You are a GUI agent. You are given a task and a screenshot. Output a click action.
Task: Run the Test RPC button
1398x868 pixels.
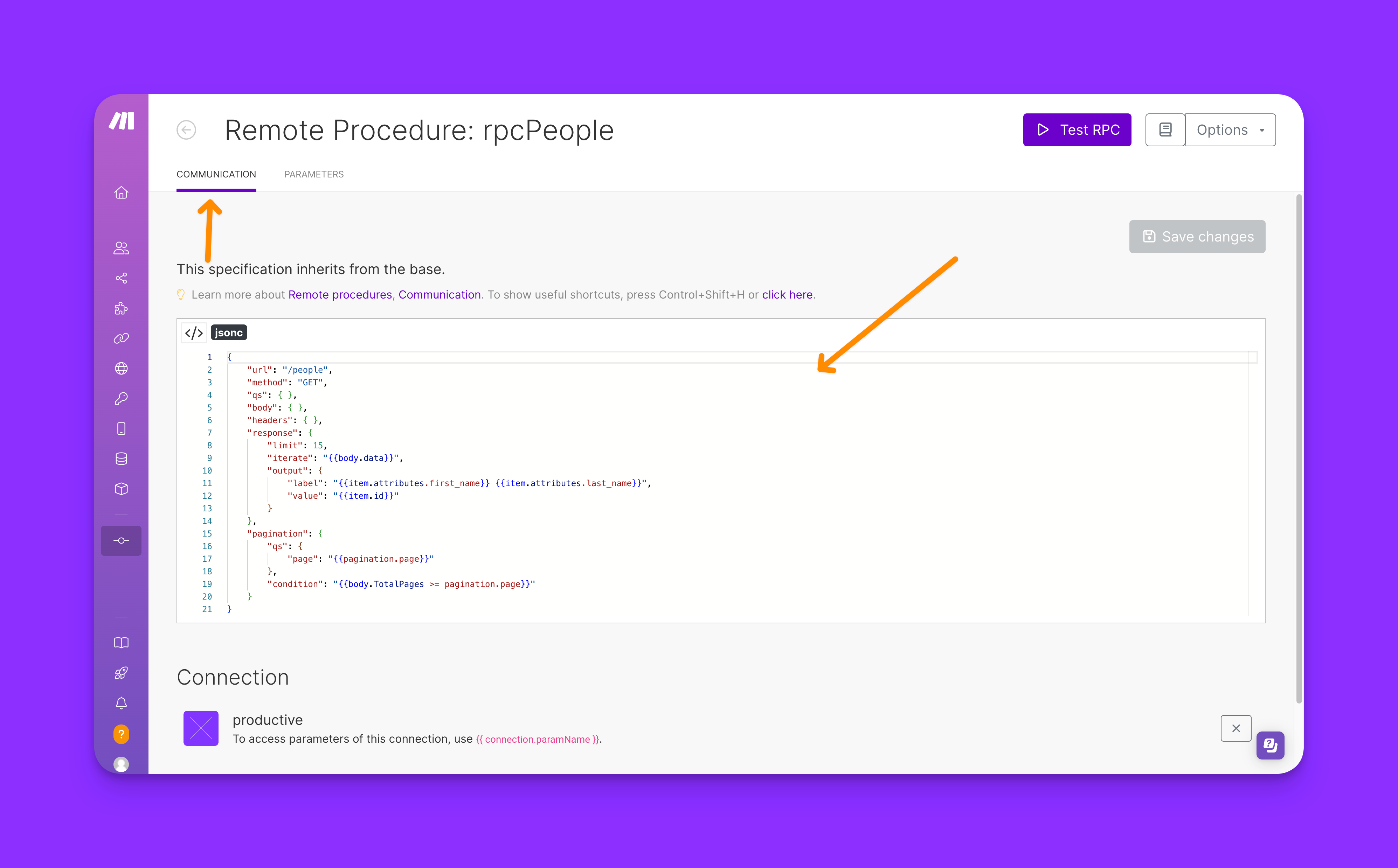tap(1077, 130)
